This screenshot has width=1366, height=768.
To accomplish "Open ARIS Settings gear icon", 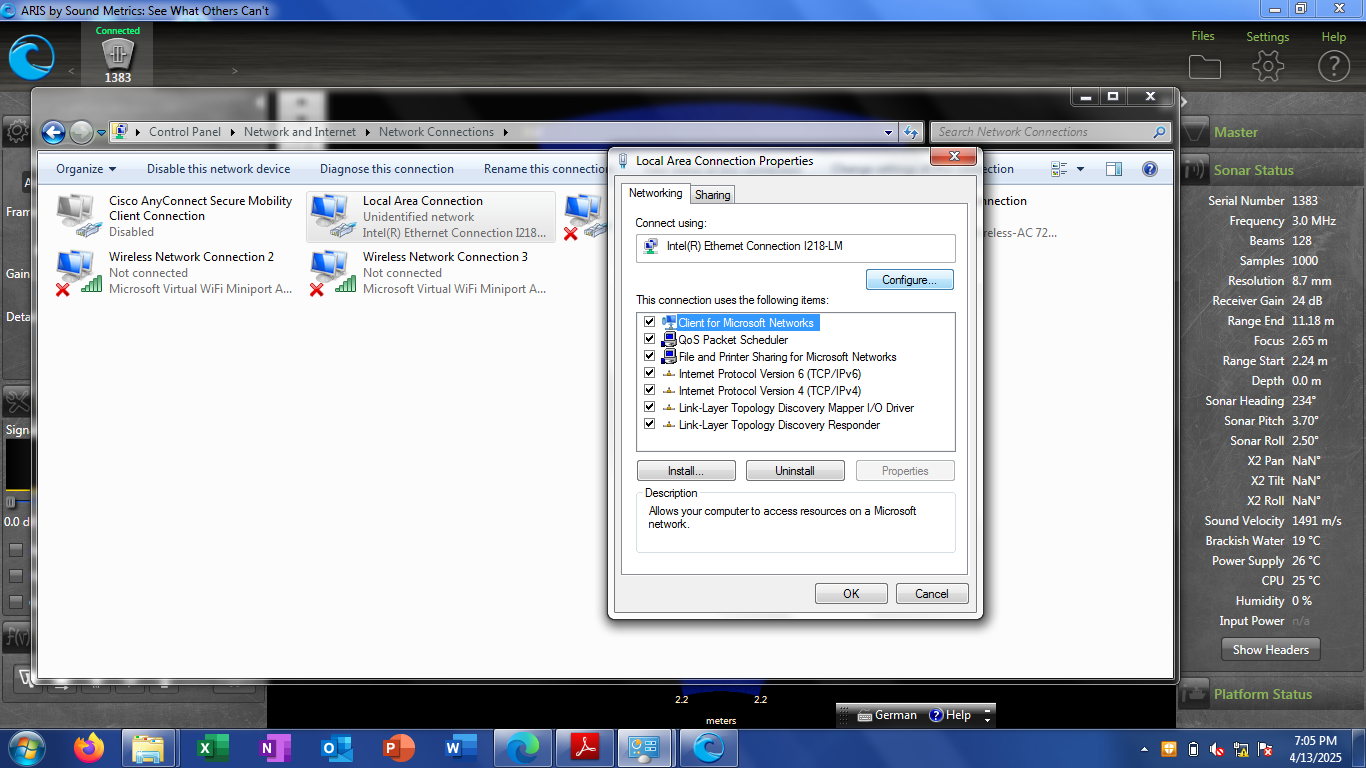I will pyautogui.click(x=1267, y=66).
